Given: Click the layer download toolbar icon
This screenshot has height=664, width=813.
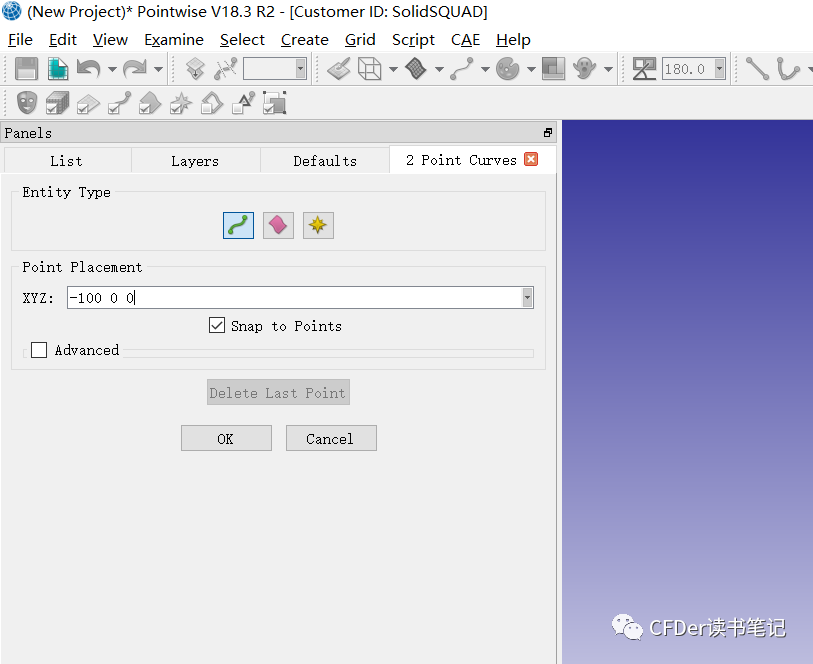Looking at the screenshot, I should point(195,69).
